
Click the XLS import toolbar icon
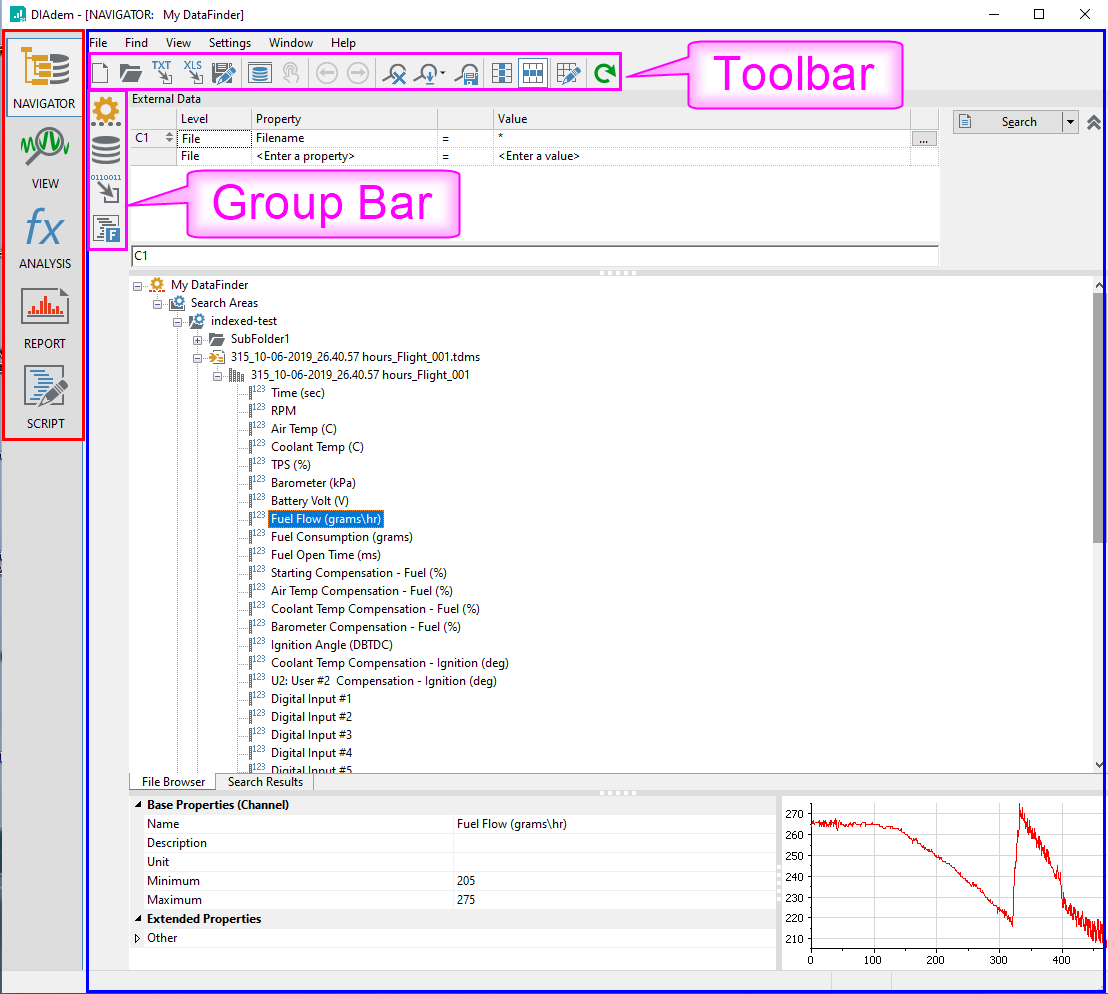click(x=193, y=73)
